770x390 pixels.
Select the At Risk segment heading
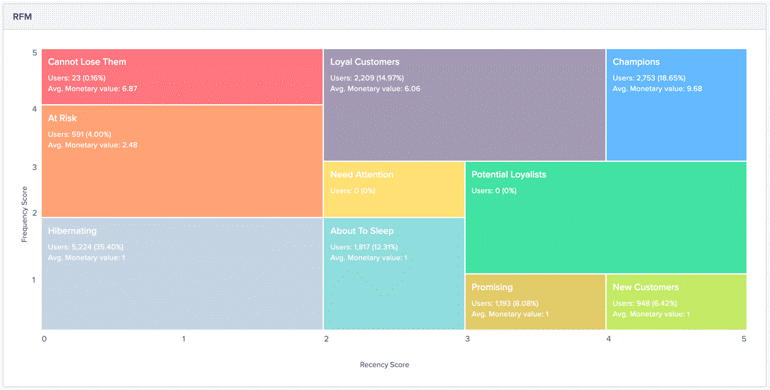[x=62, y=118]
